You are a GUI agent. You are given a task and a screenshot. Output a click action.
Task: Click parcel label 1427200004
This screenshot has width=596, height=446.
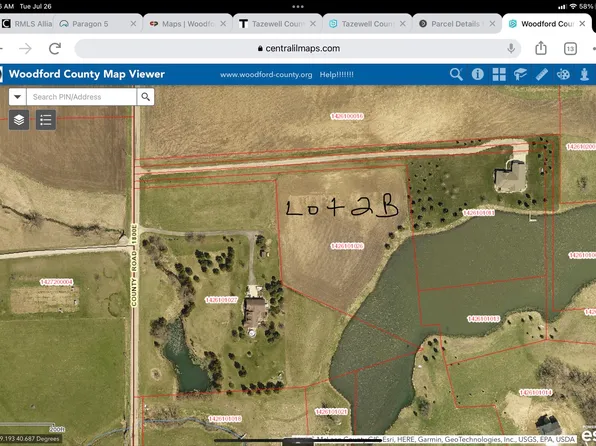[56, 282]
